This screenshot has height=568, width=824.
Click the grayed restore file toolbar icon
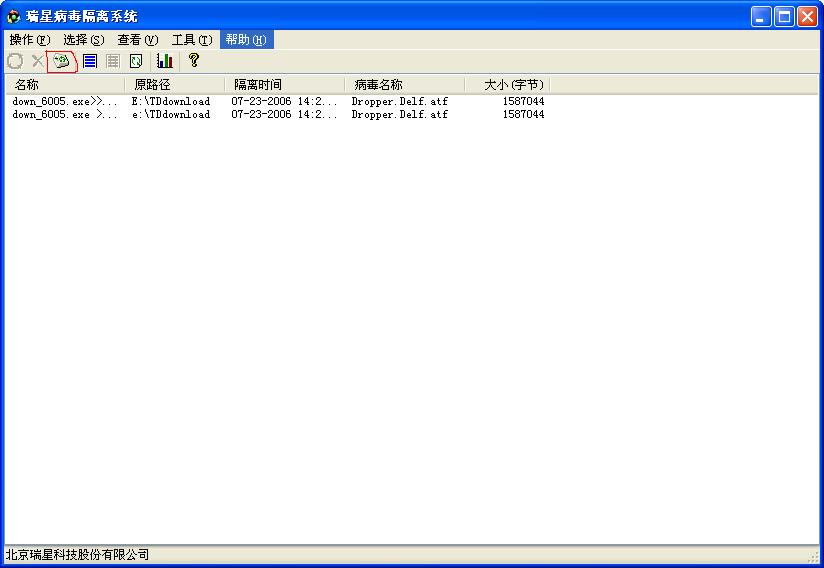point(15,61)
